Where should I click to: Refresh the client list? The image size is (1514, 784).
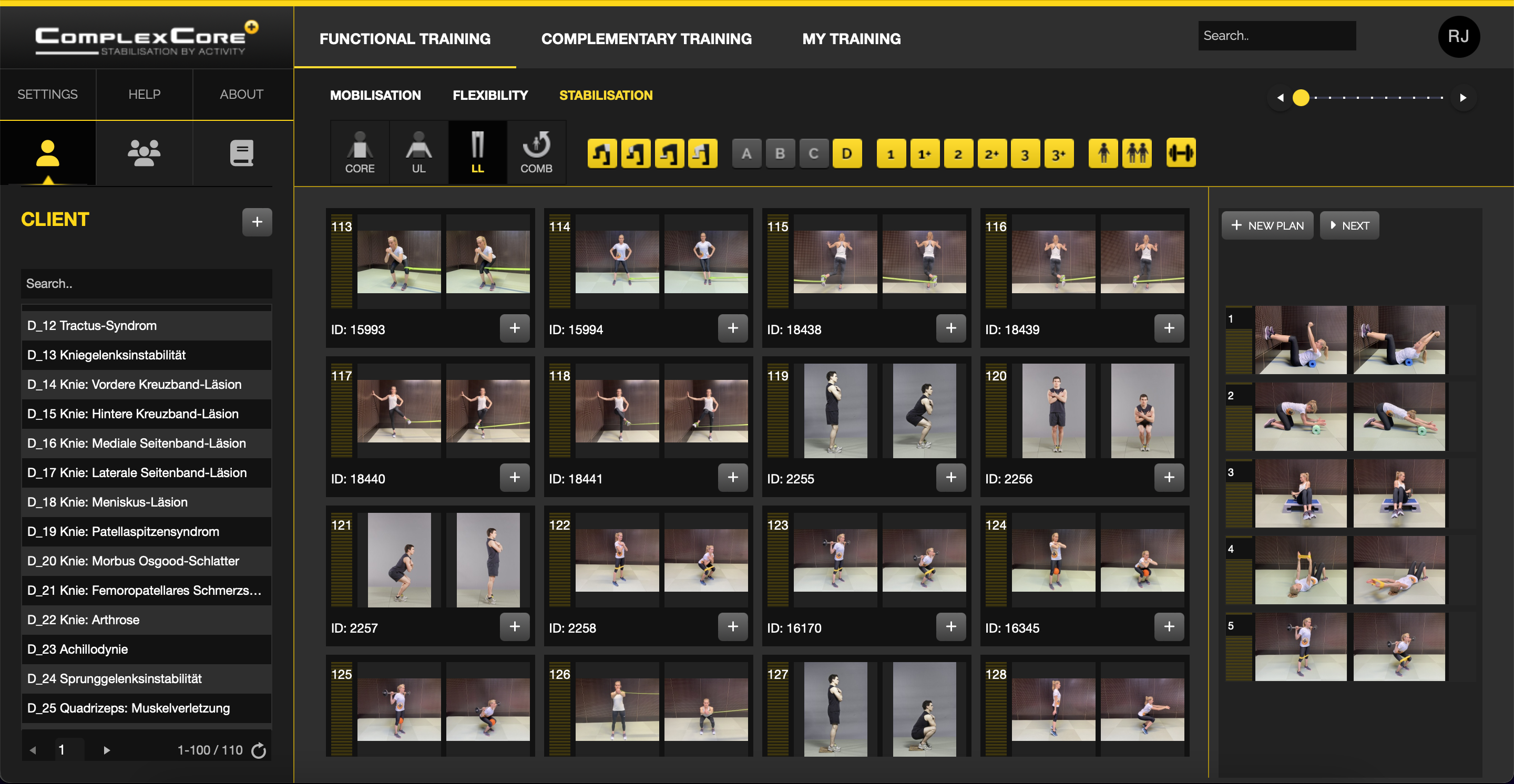(x=259, y=750)
